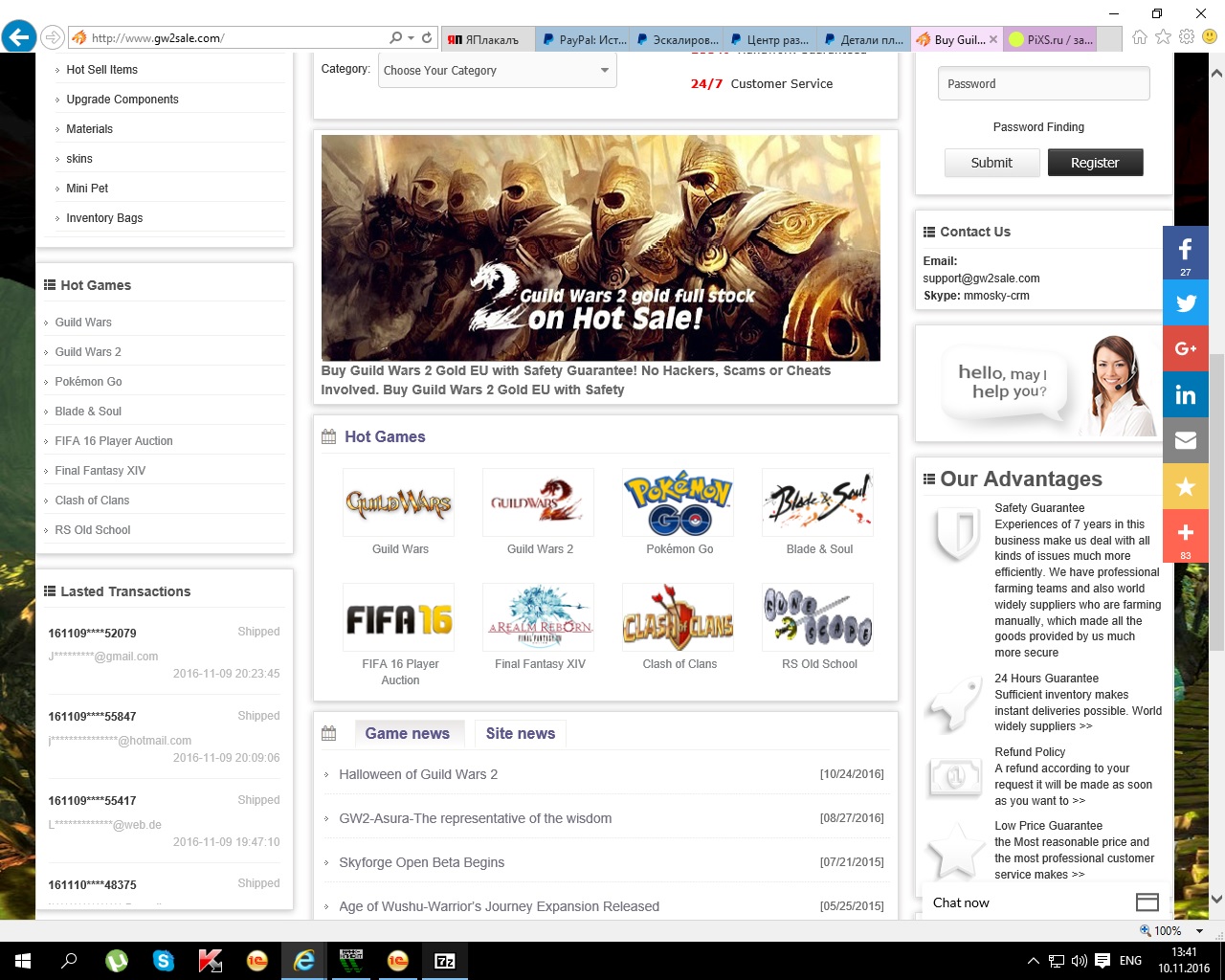
Task: Open the 7-Zip taskbar icon
Action: tap(445, 961)
